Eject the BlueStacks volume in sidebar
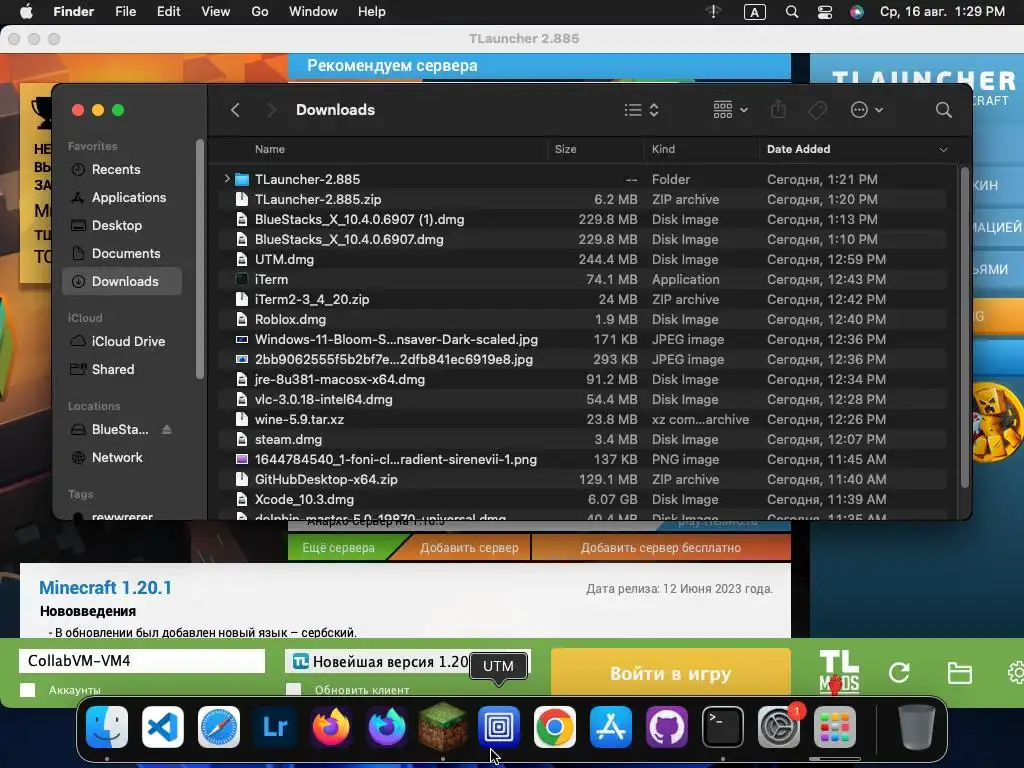 pyautogui.click(x=167, y=429)
